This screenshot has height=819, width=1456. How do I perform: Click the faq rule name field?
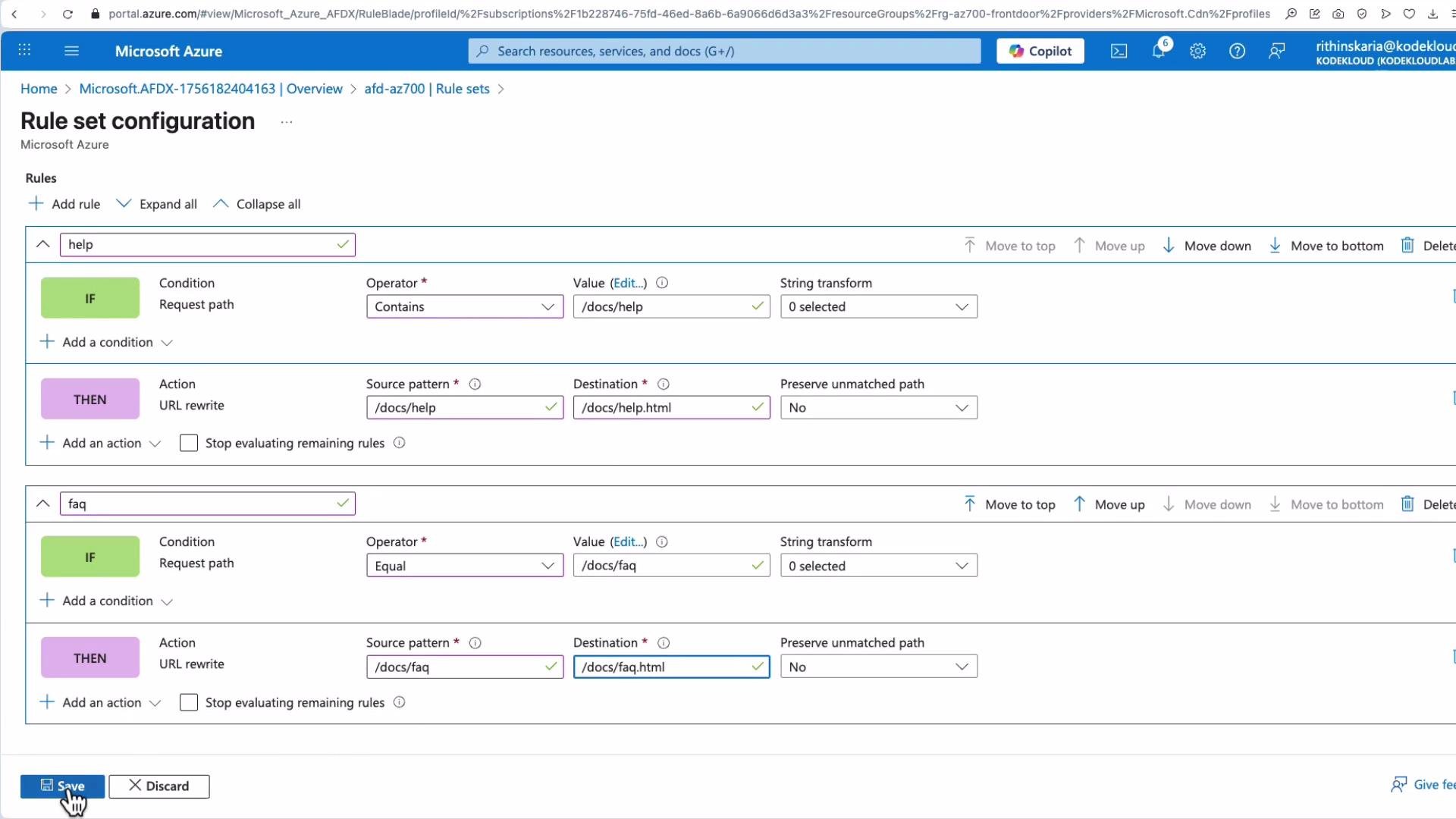[207, 504]
